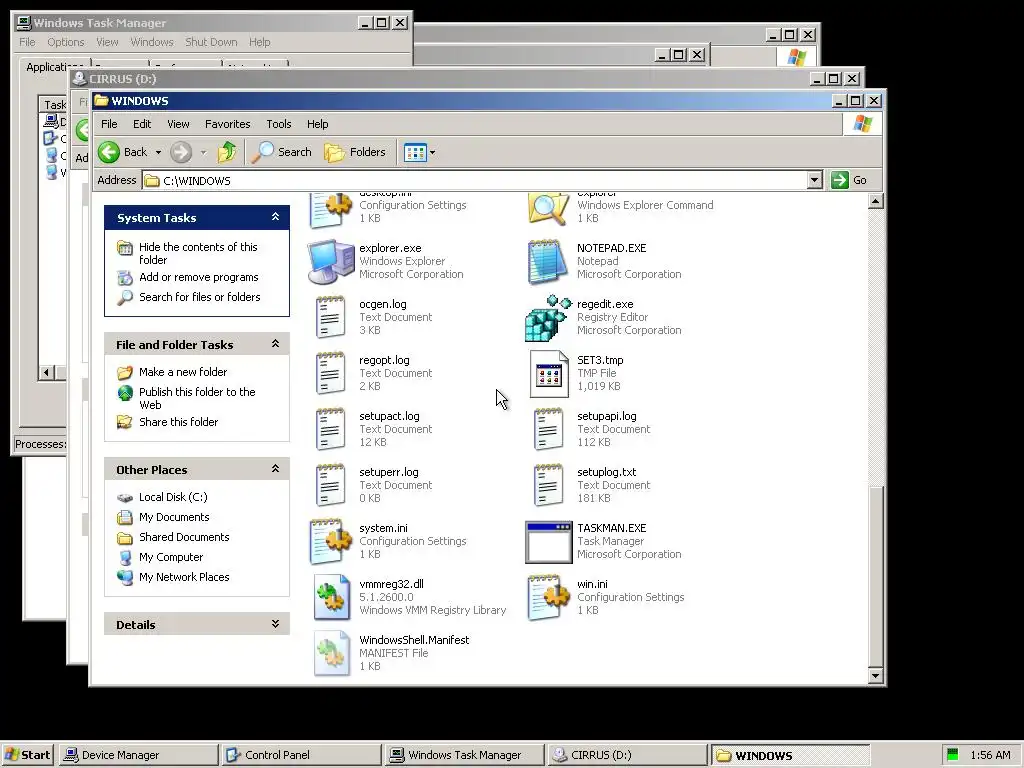Click the C:\WINDOWS address field
Image resolution: width=1024 pixels, height=768 pixels.
click(475, 180)
